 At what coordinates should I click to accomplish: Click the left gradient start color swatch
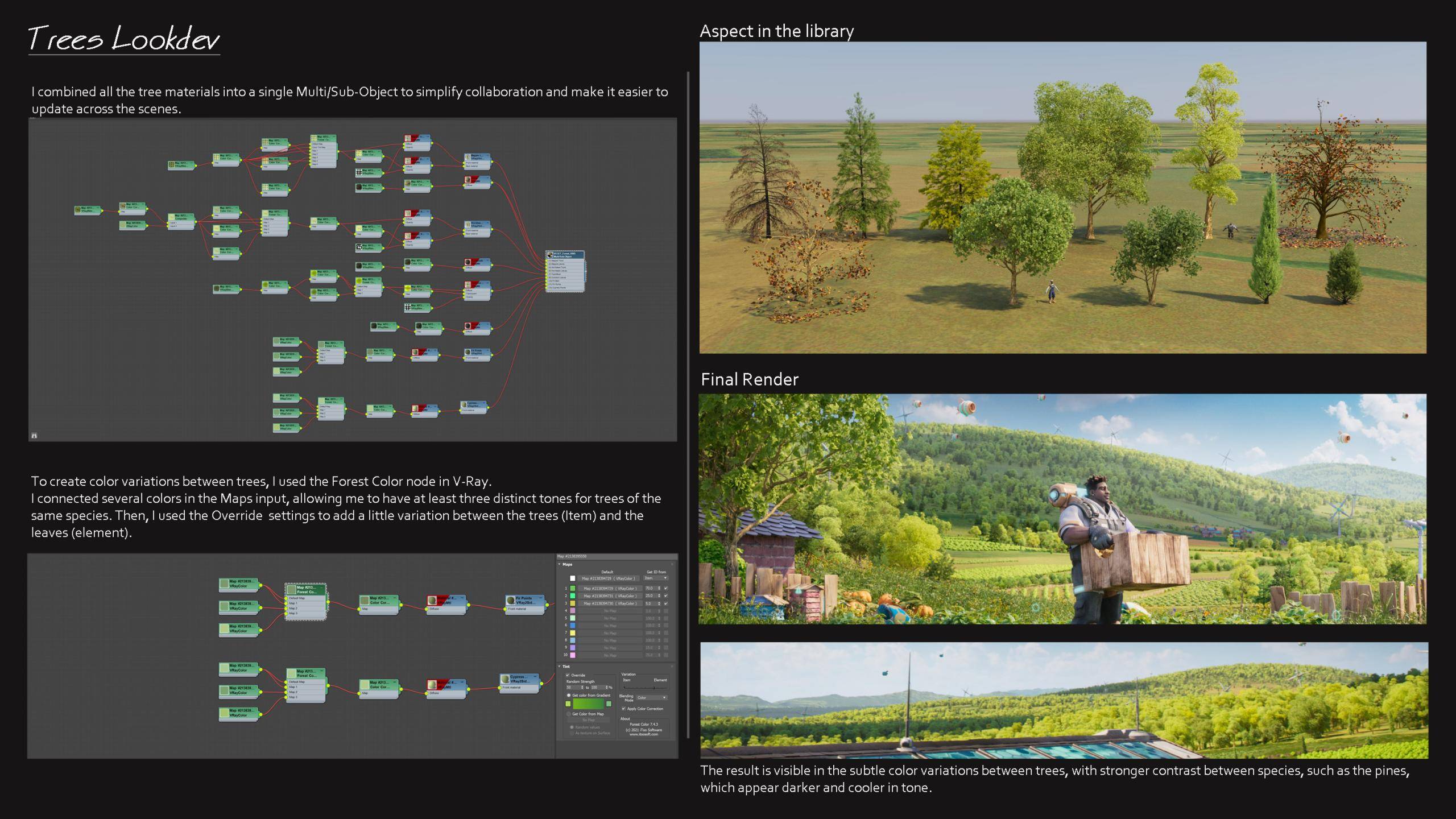(568, 704)
